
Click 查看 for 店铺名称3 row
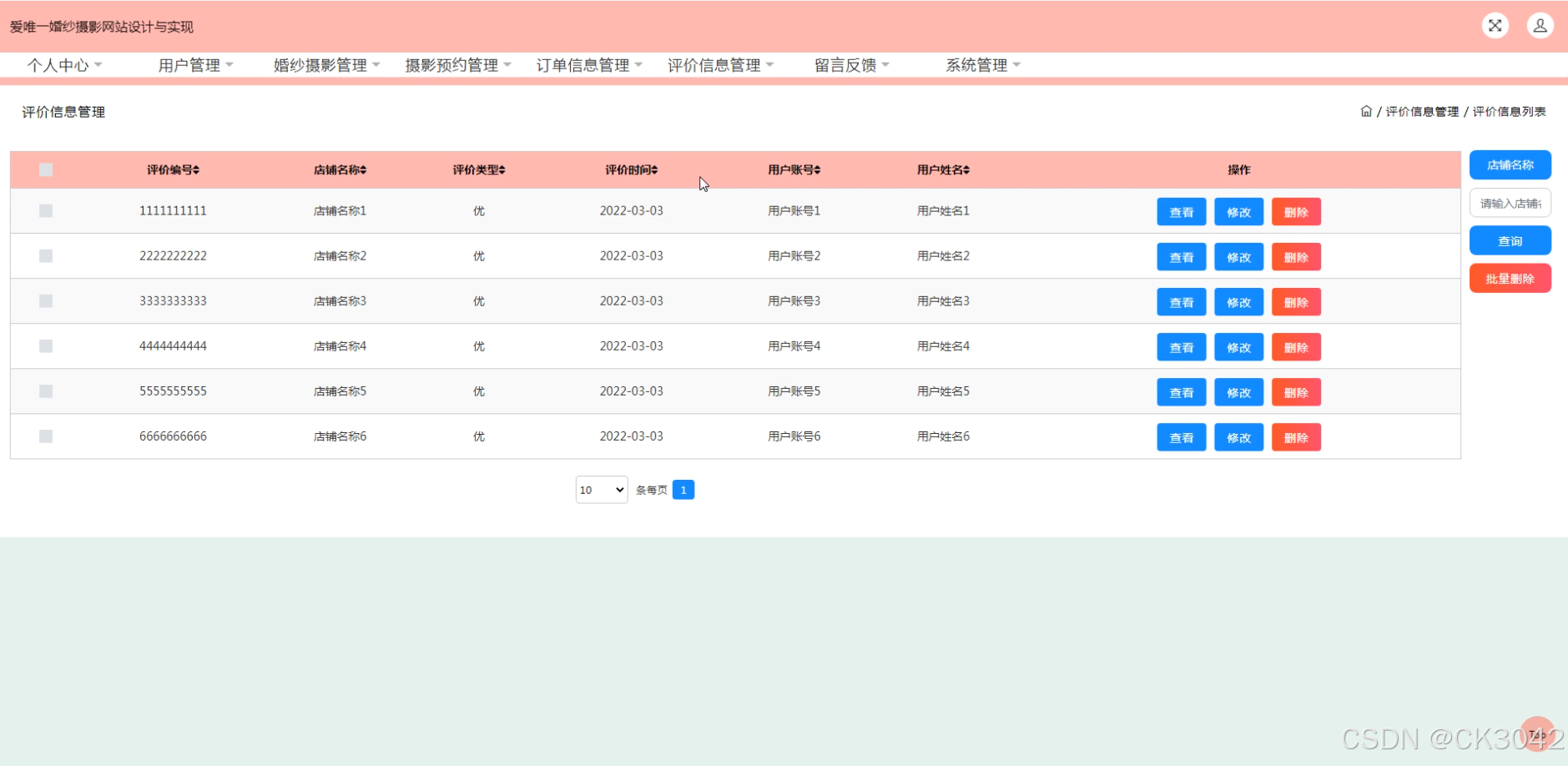coord(1181,302)
